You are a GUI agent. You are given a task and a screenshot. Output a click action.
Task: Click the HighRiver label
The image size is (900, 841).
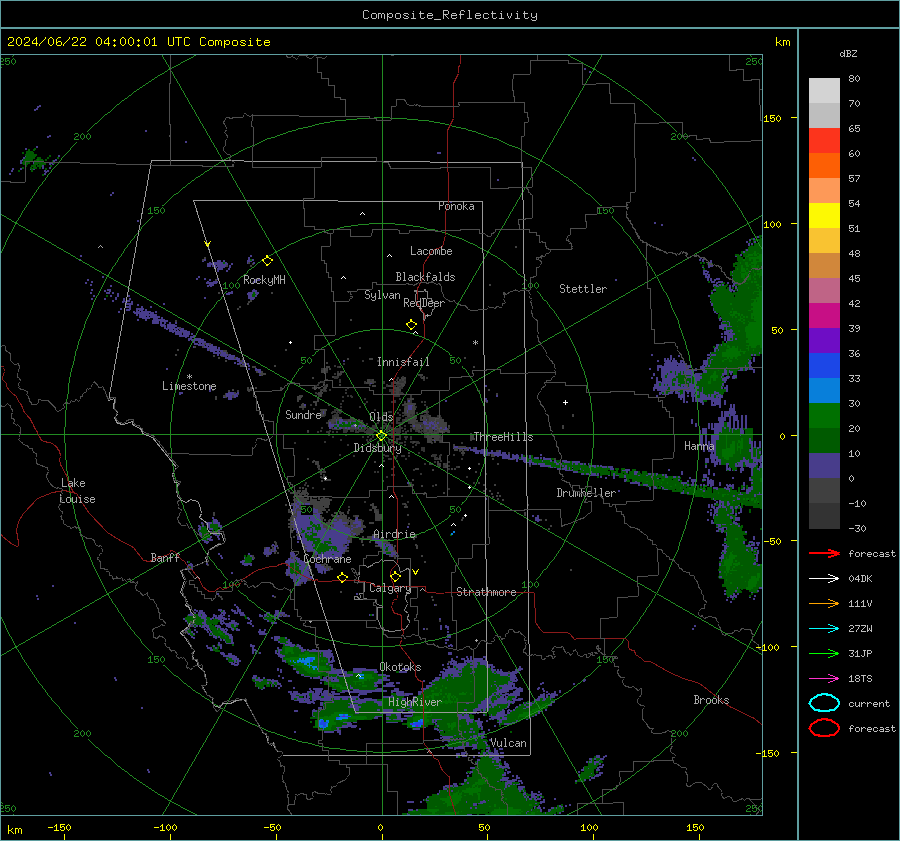pos(415,702)
